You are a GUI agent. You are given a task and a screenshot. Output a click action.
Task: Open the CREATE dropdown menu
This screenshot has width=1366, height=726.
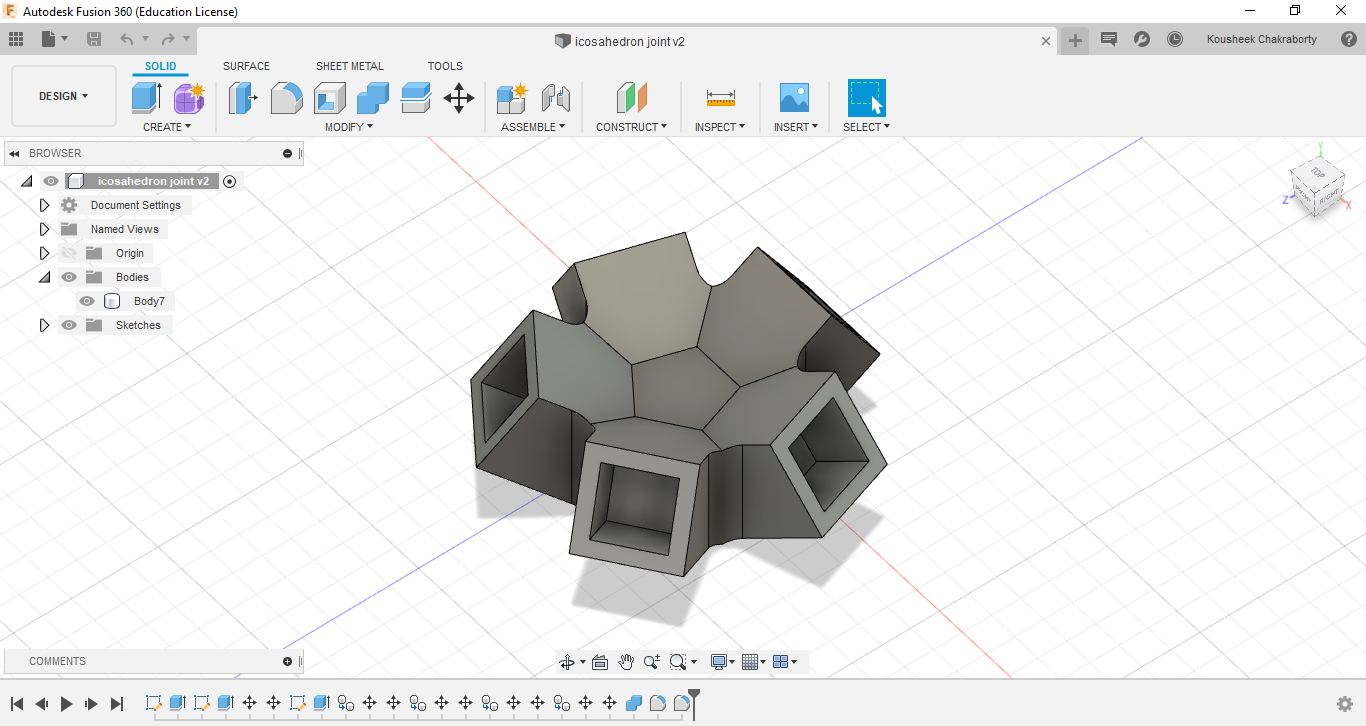(x=166, y=127)
